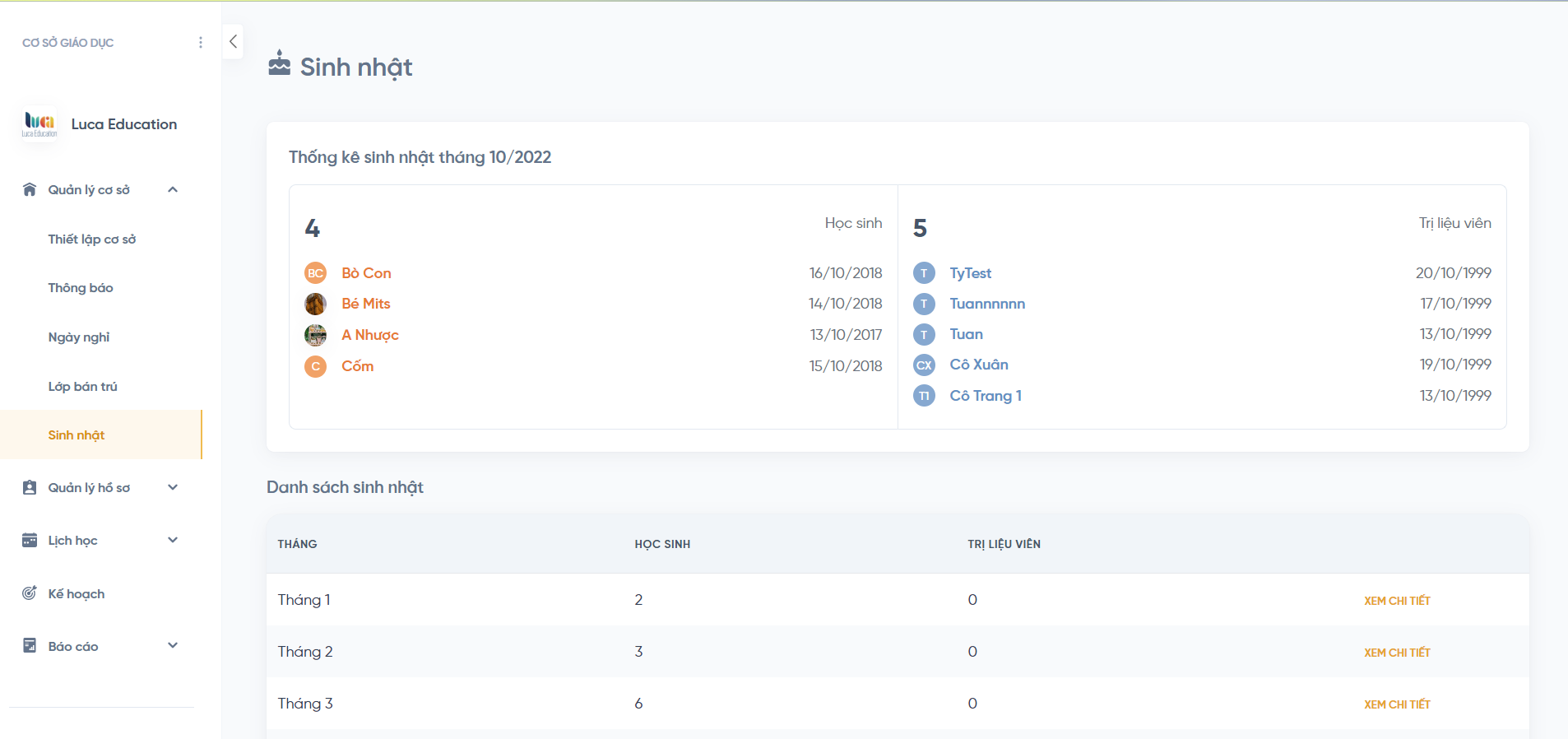
Task: Click the Luca Education logo
Action: coord(39,124)
